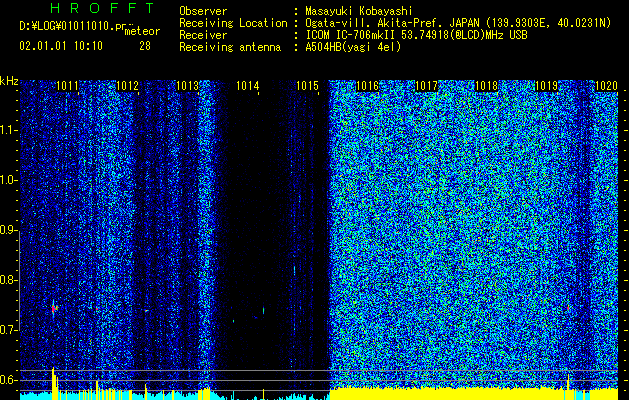Click time marker 1017
The height and width of the screenshot is (400, 629).
(x=426, y=85)
